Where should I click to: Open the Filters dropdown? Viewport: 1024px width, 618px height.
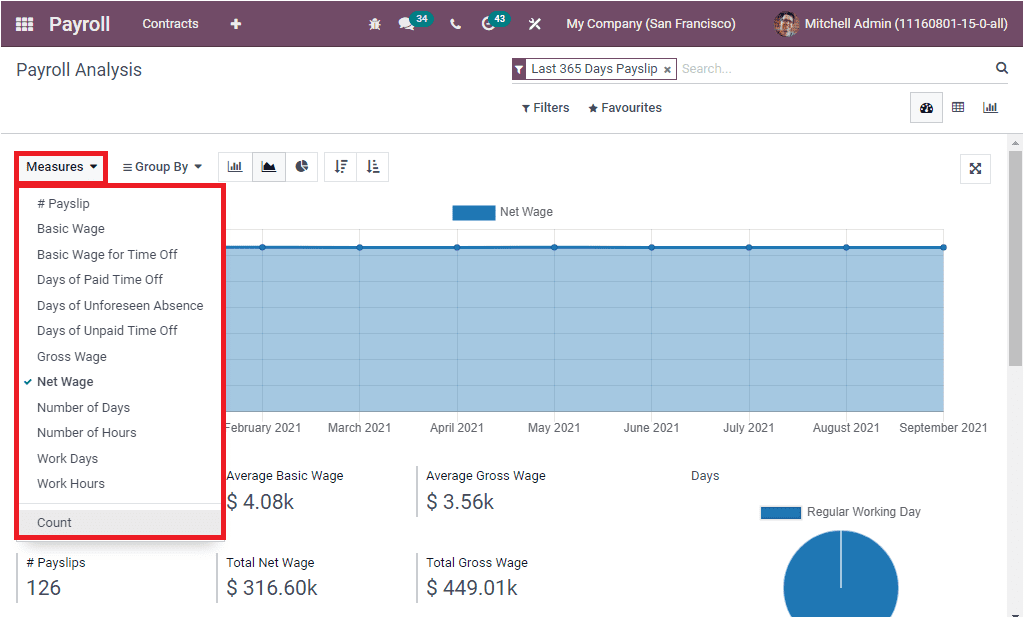click(x=545, y=107)
